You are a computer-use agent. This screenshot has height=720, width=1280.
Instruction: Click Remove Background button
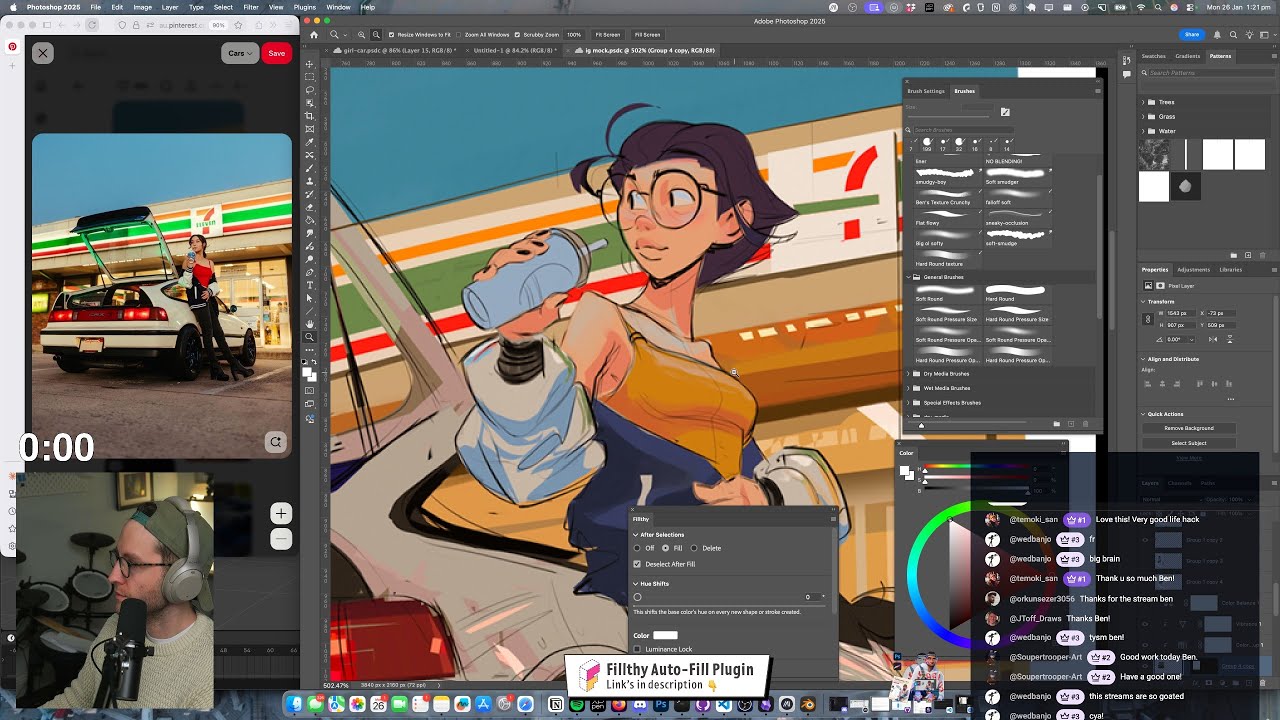point(1189,428)
